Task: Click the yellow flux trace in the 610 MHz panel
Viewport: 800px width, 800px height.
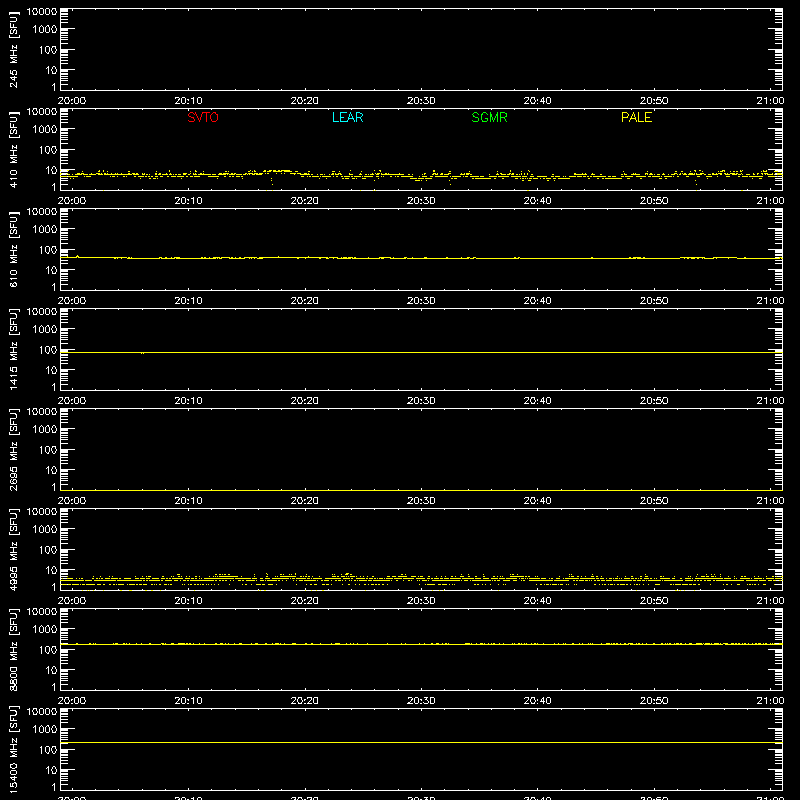Action: click(x=421, y=258)
